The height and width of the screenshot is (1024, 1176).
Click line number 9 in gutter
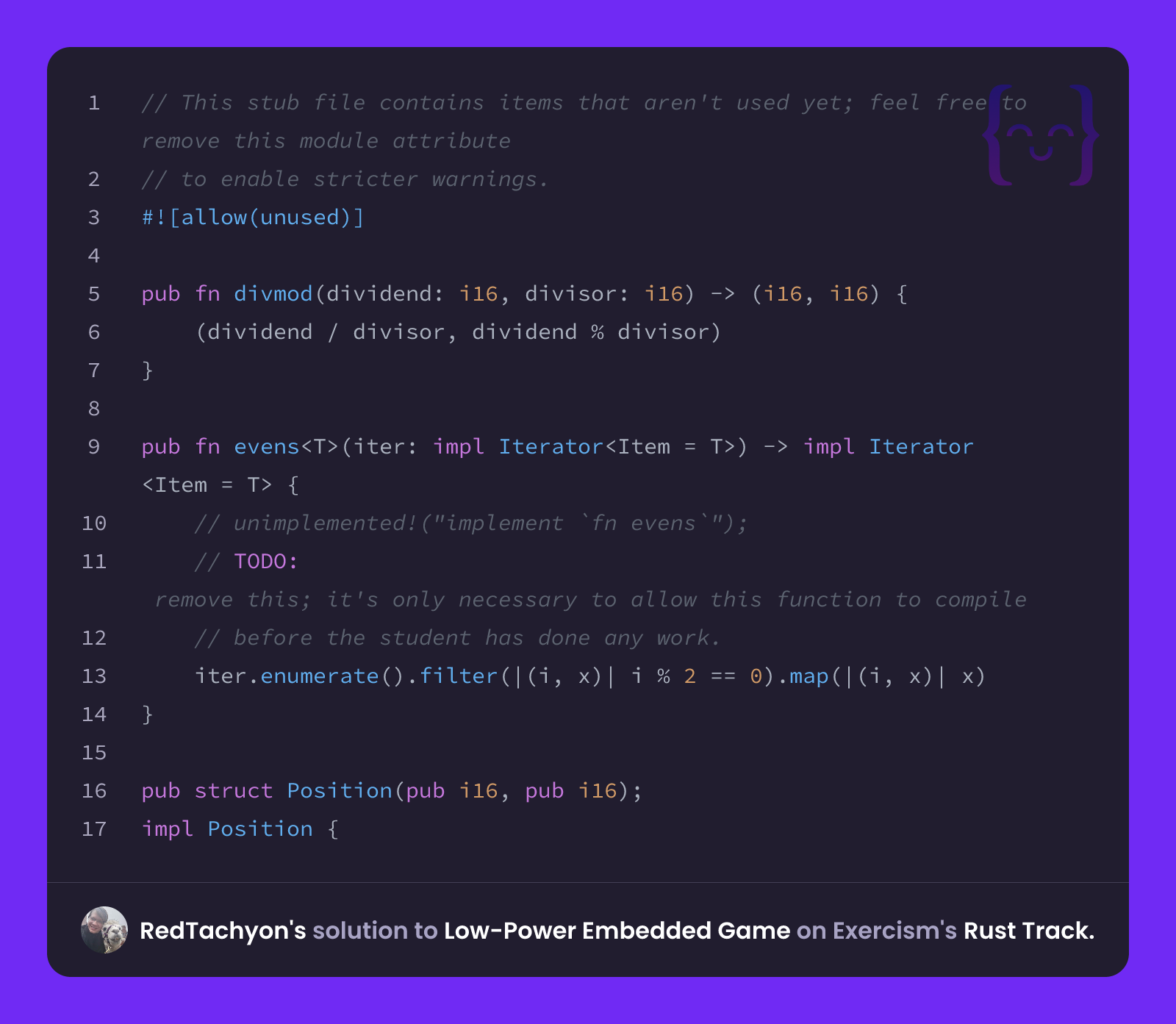pos(94,447)
